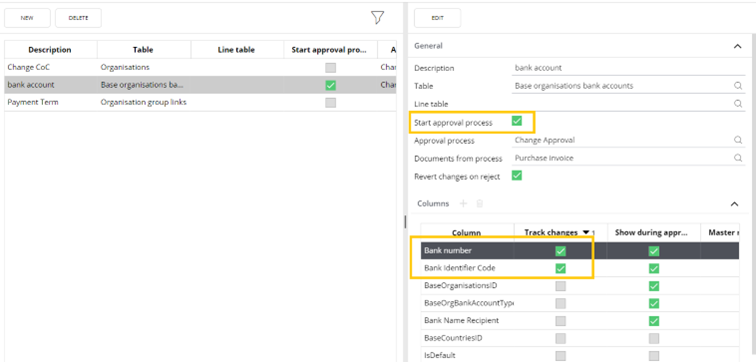Screen dimensions: 756x362
Task: Enable Track changes for BaseOrganisationsID
Action: [560, 286]
